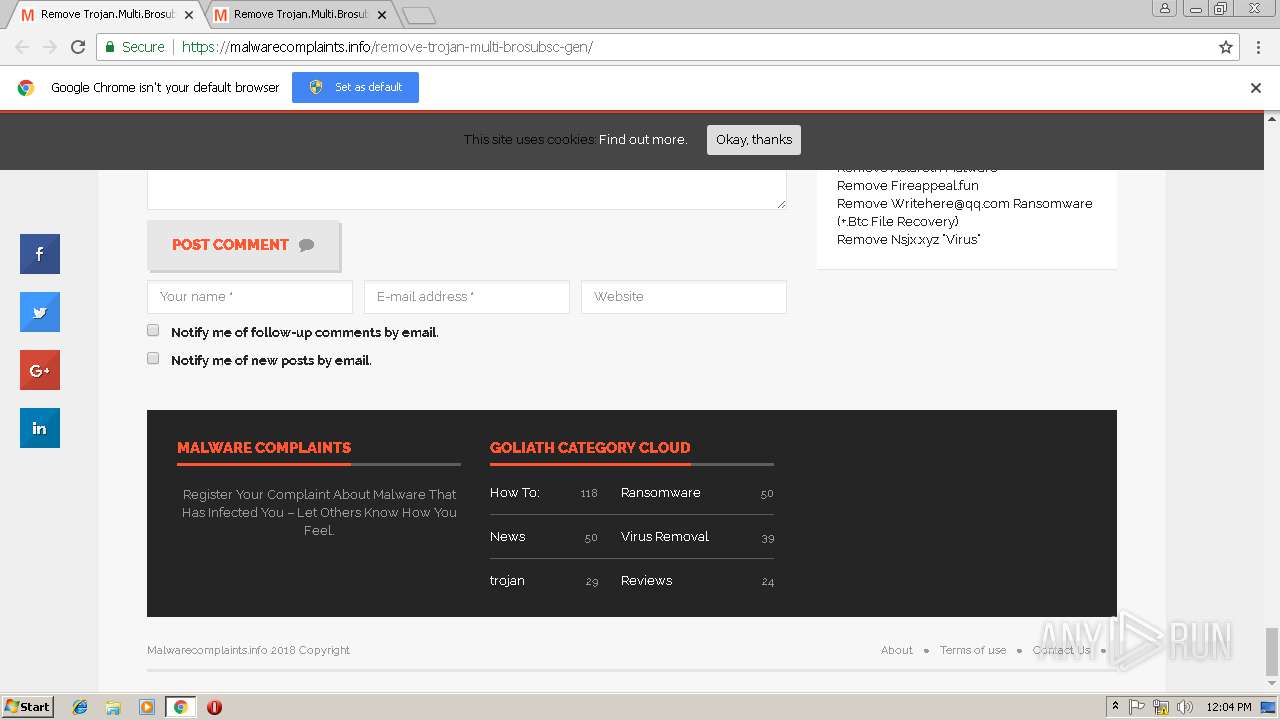Share on Facebook via sidebar icon

[40, 254]
